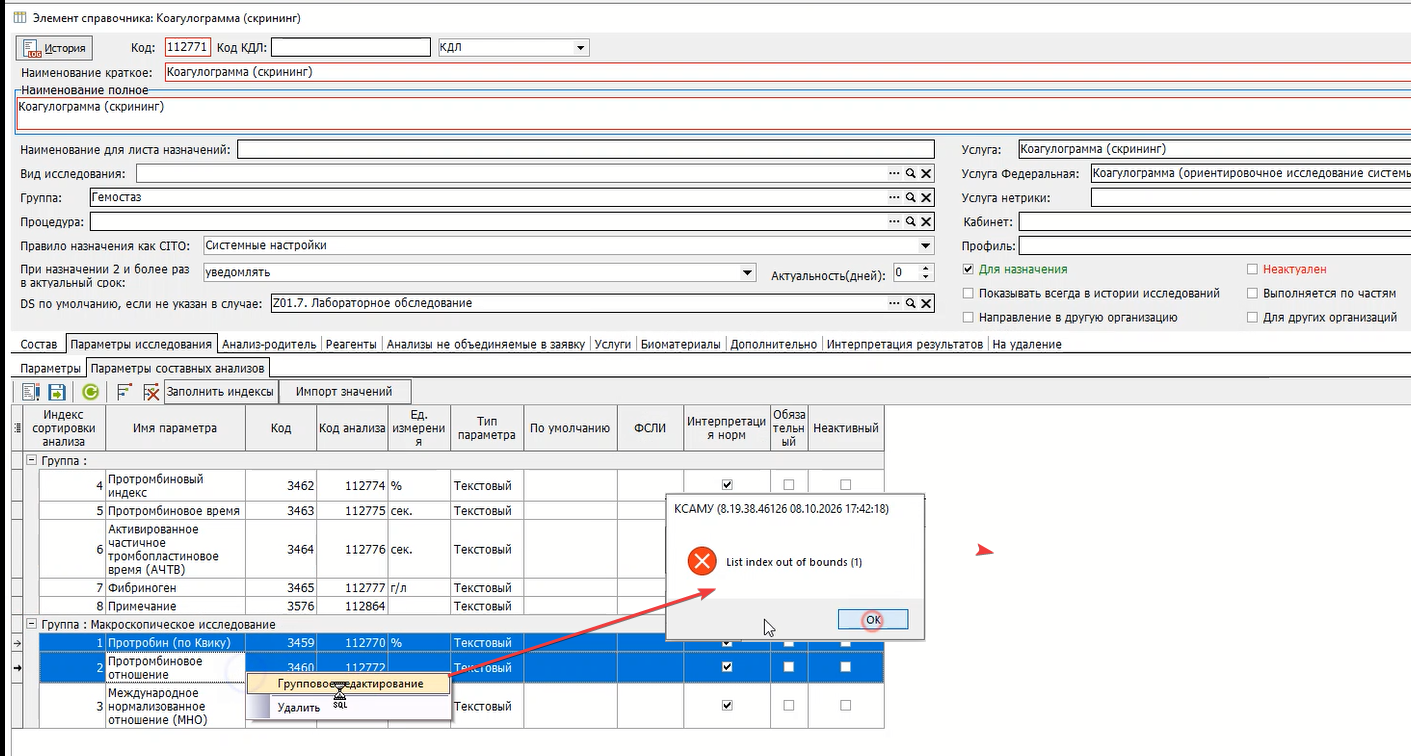Click the add-row tree icon in toolbar
Screen dimensions: 1411x756
tap(124, 392)
